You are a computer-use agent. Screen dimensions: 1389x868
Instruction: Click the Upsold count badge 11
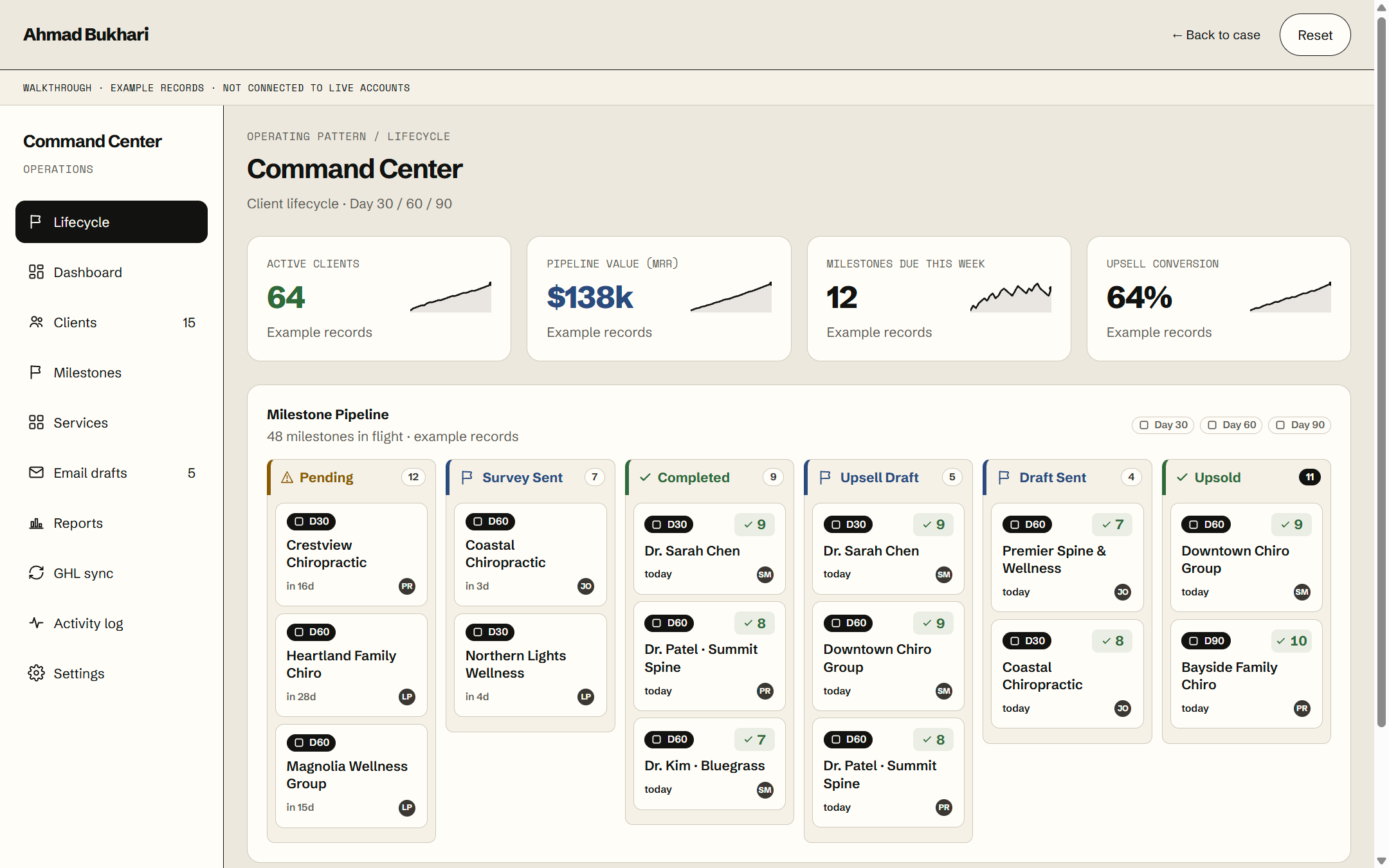click(1310, 477)
